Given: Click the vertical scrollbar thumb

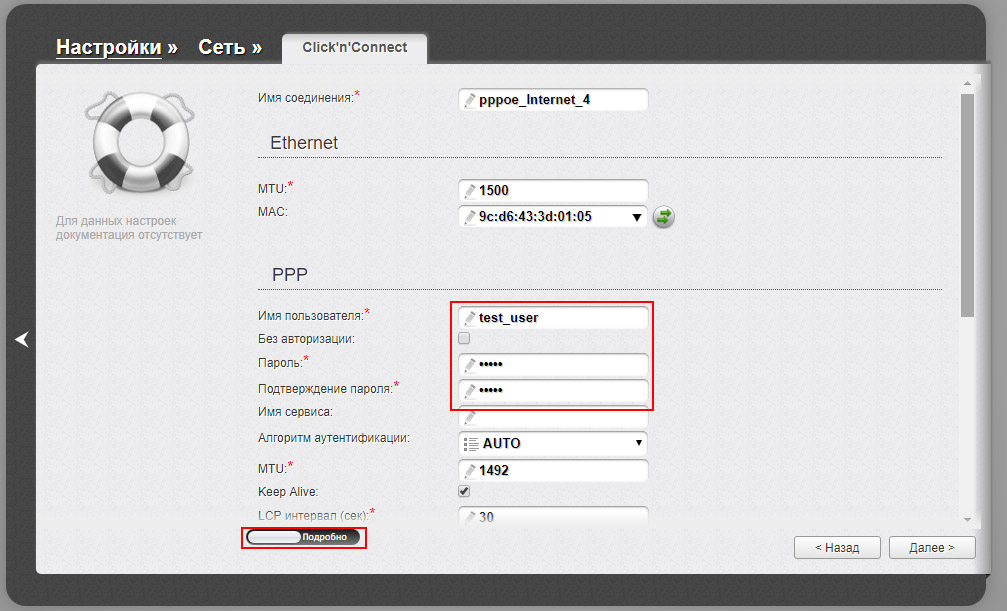Looking at the screenshot, I should pos(967,204).
